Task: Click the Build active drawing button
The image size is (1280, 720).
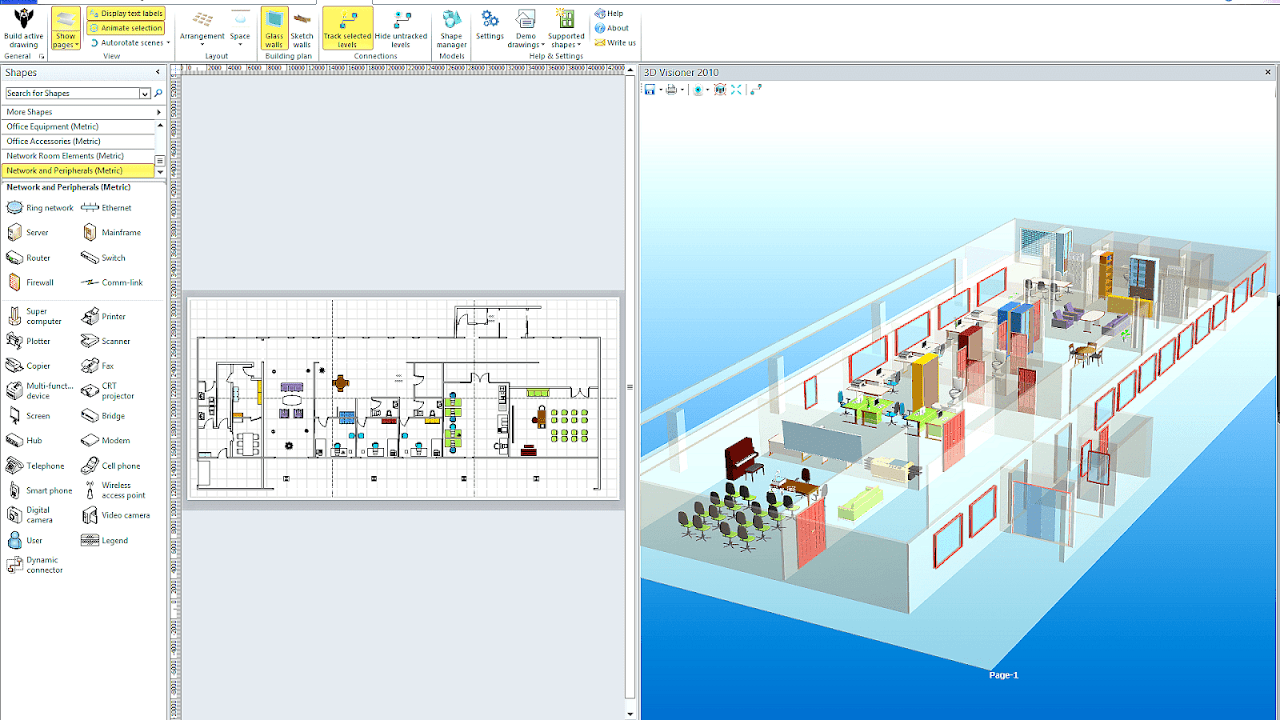Action: pos(23,28)
